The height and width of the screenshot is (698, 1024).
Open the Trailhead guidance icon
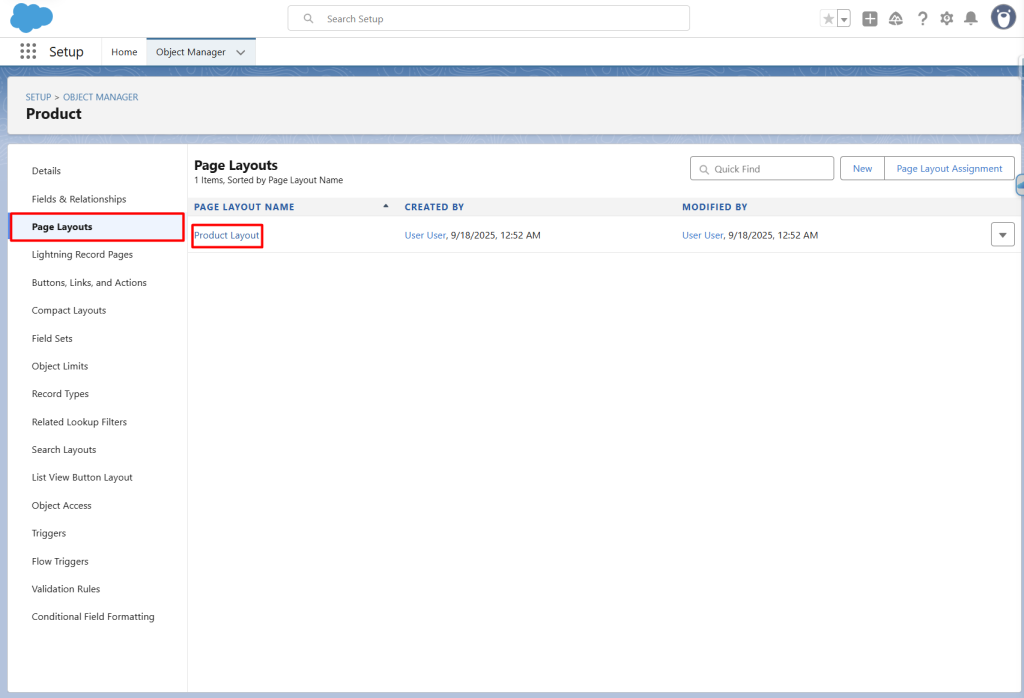(x=896, y=19)
